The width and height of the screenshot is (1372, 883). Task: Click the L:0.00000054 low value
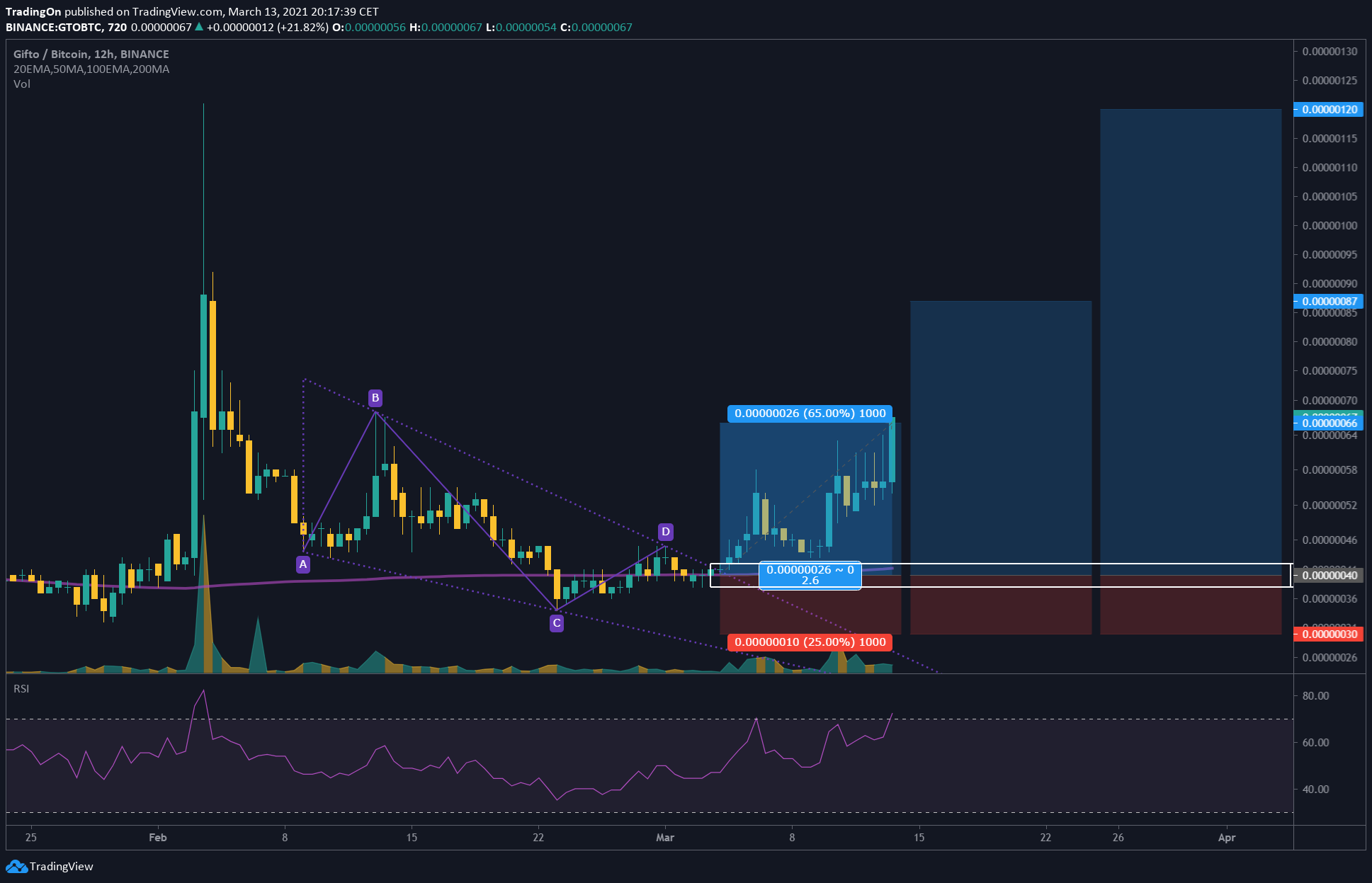point(521,27)
